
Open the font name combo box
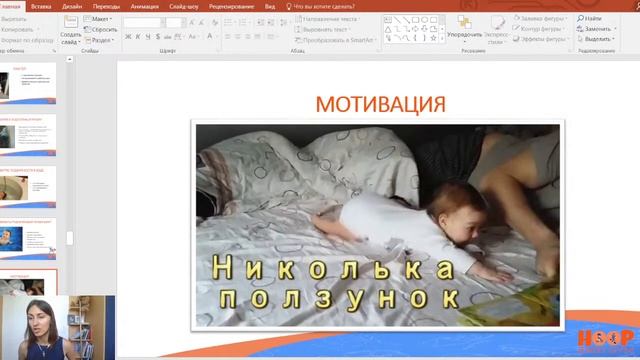pos(144,23)
